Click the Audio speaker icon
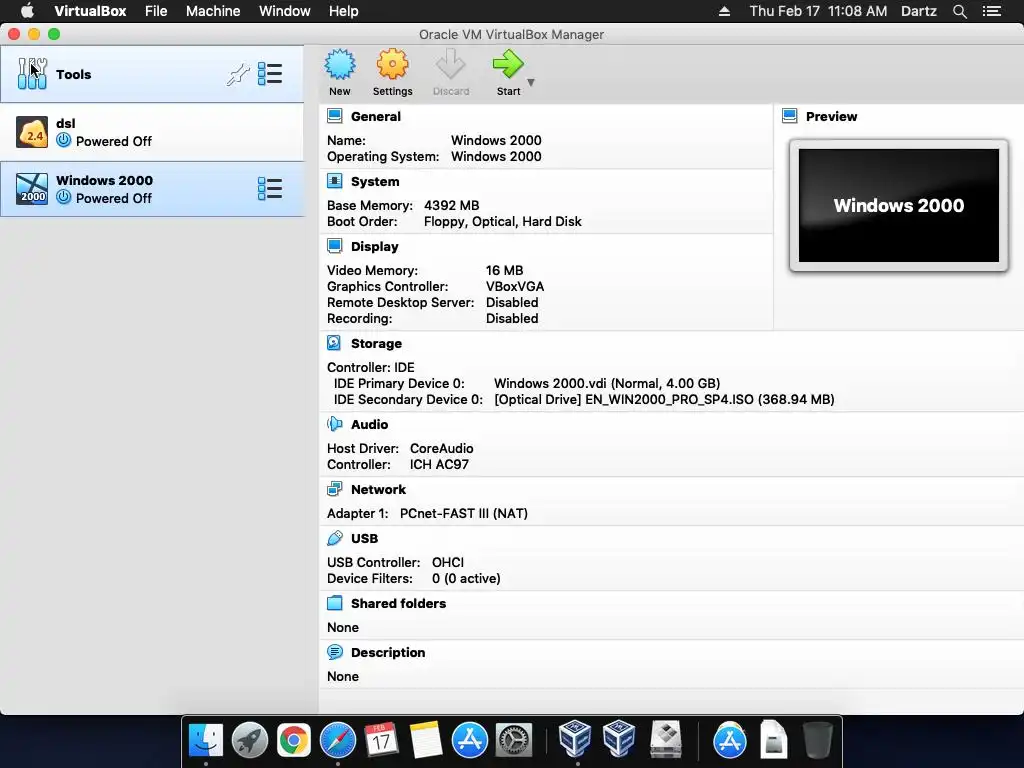1024x768 pixels. [x=334, y=424]
